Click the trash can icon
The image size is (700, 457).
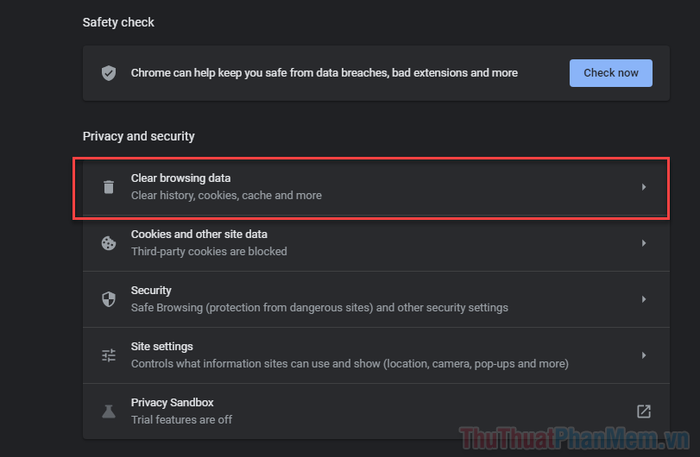coord(108,187)
